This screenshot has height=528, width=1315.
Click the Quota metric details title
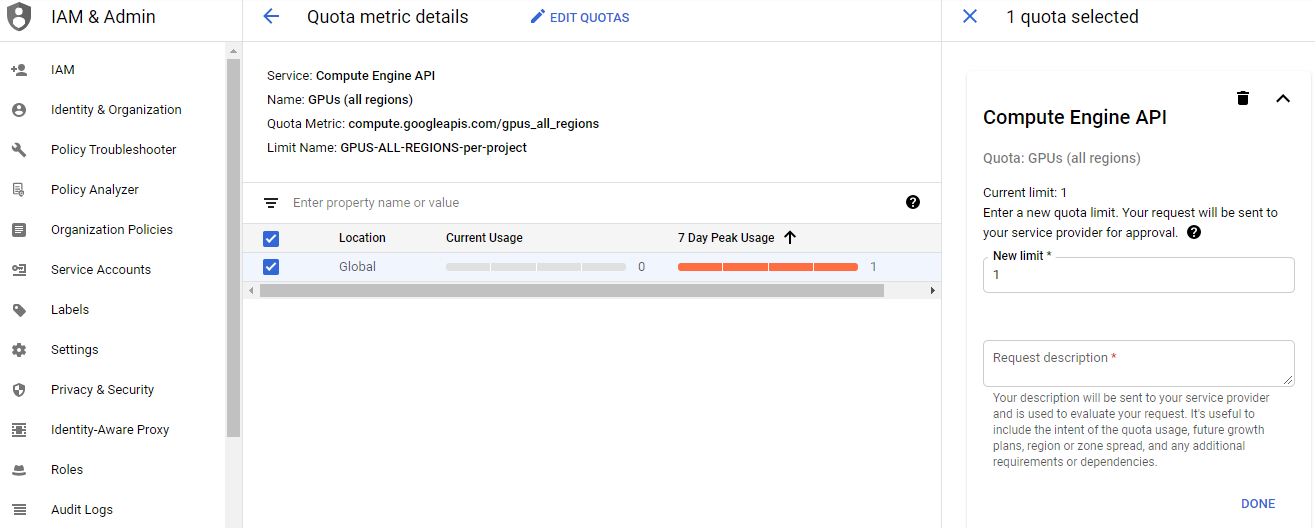(x=387, y=17)
